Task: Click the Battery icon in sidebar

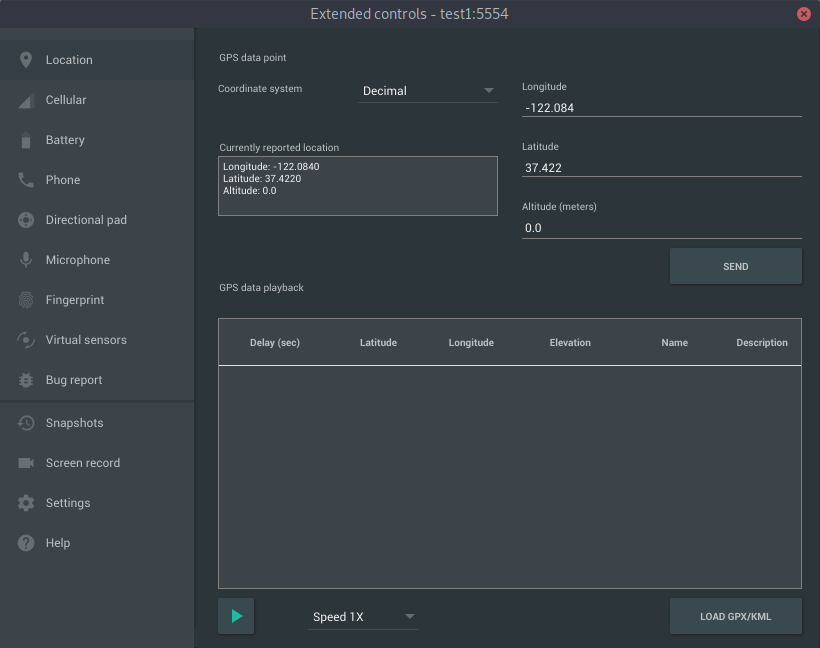Action: click(x=26, y=140)
